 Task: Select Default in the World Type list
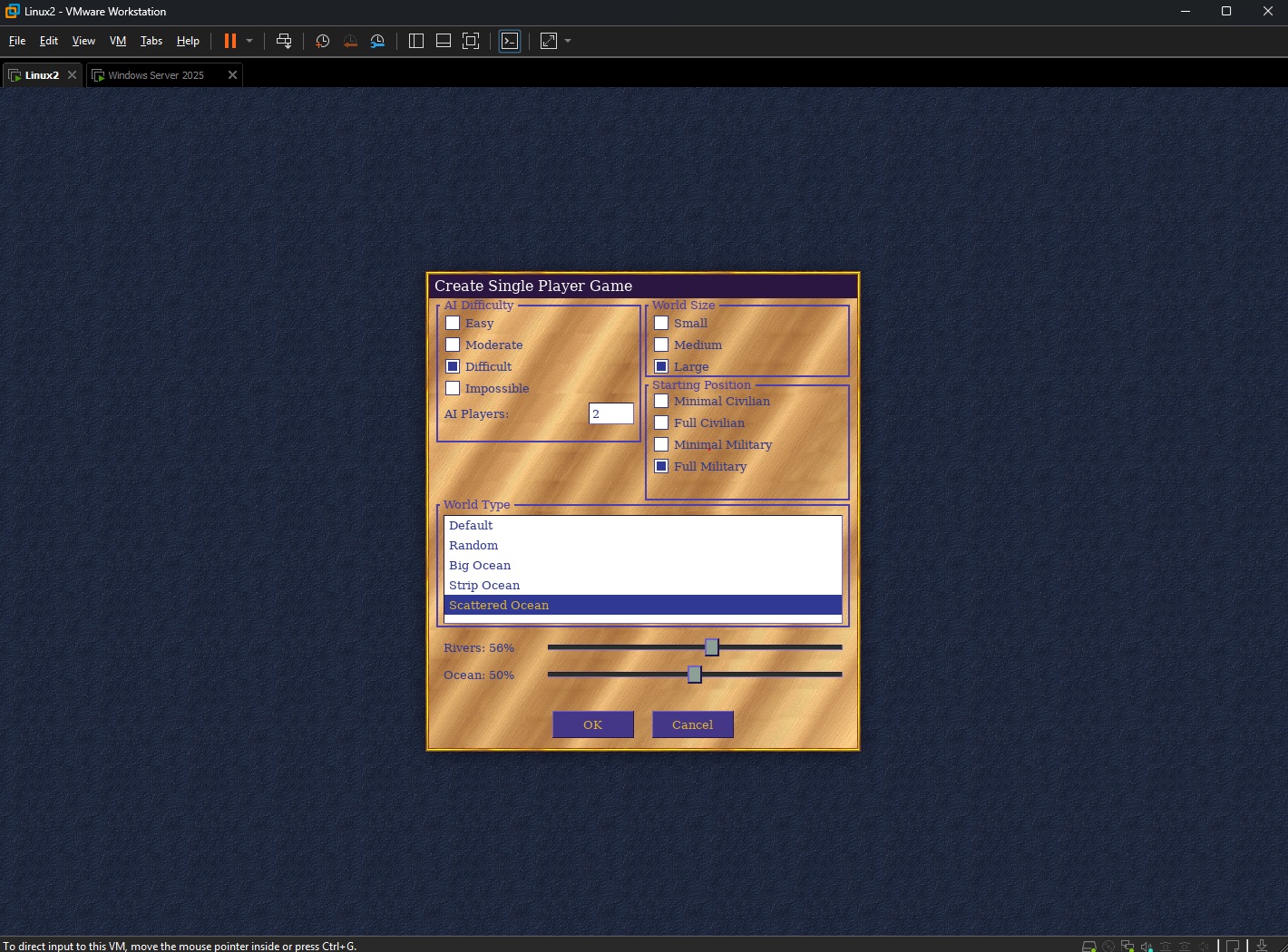[643, 526]
